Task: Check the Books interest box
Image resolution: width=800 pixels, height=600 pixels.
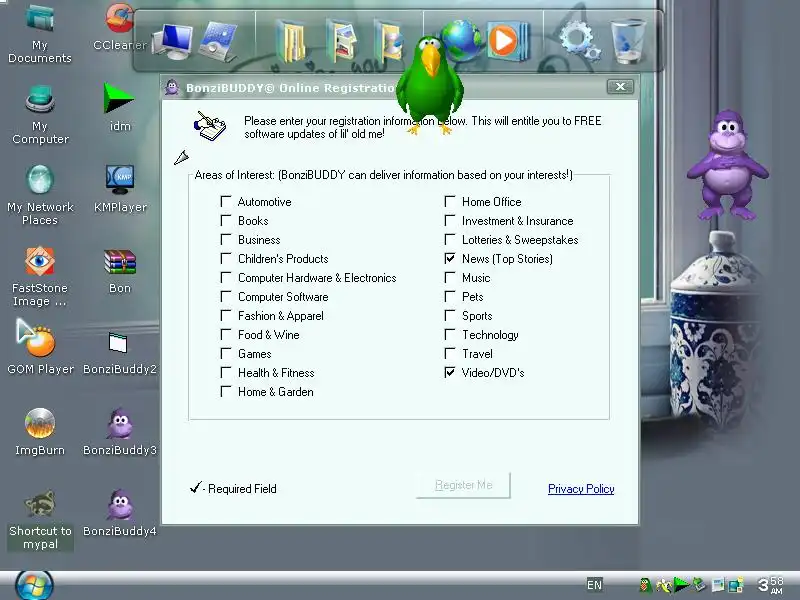Action: (226, 220)
